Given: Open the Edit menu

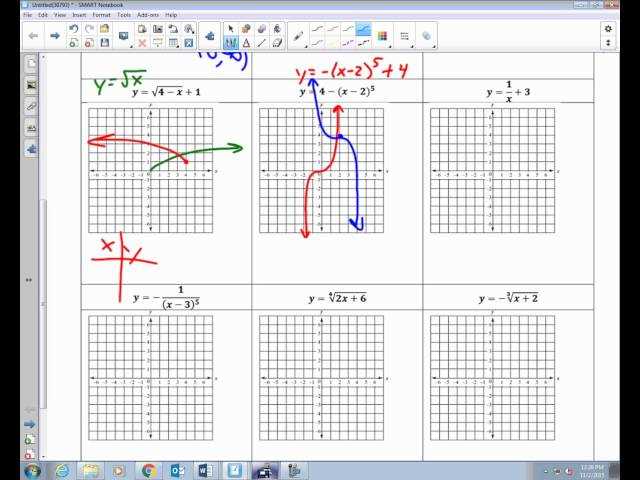Looking at the screenshot, I should [43, 15].
